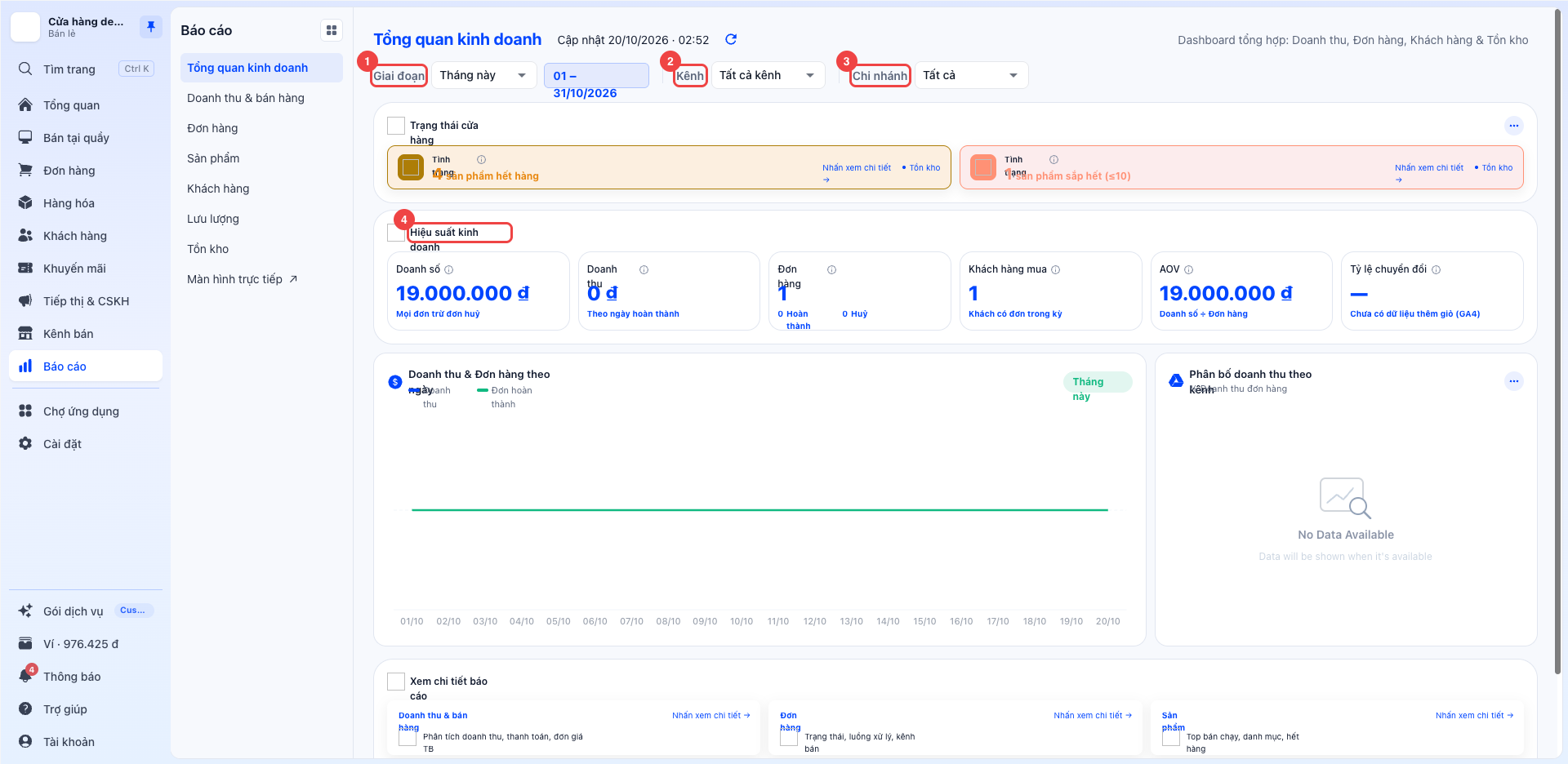Screen dimensions: 1568x764
Task: Click the pin icon next to the store name
Action: coord(151,26)
